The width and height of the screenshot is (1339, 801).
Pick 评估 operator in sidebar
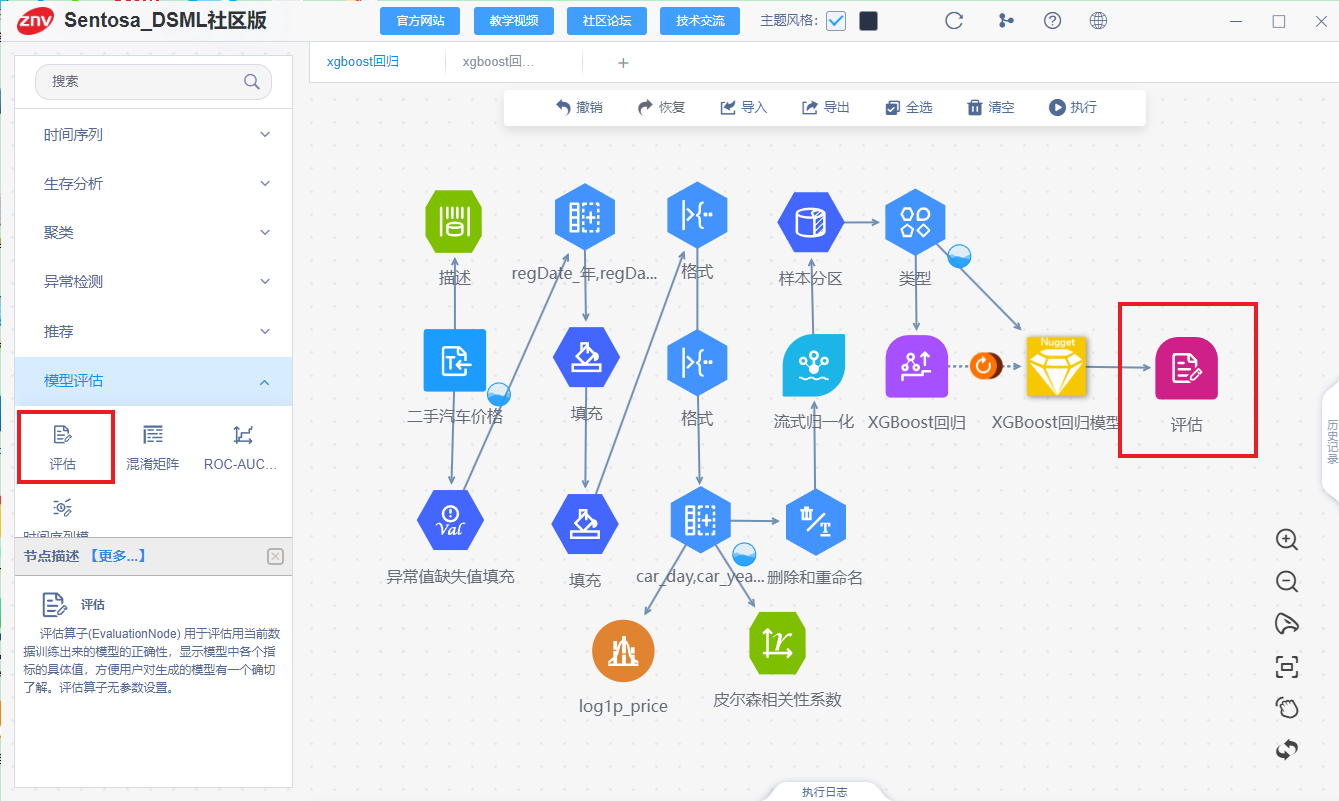[63, 446]
